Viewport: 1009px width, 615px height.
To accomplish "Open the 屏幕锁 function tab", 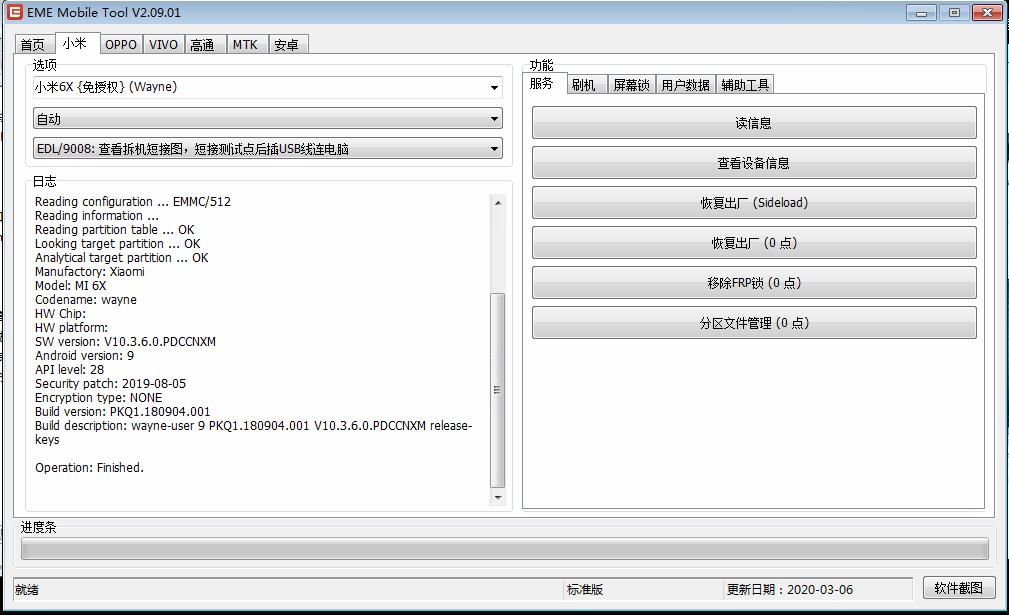I will (631, 84).
